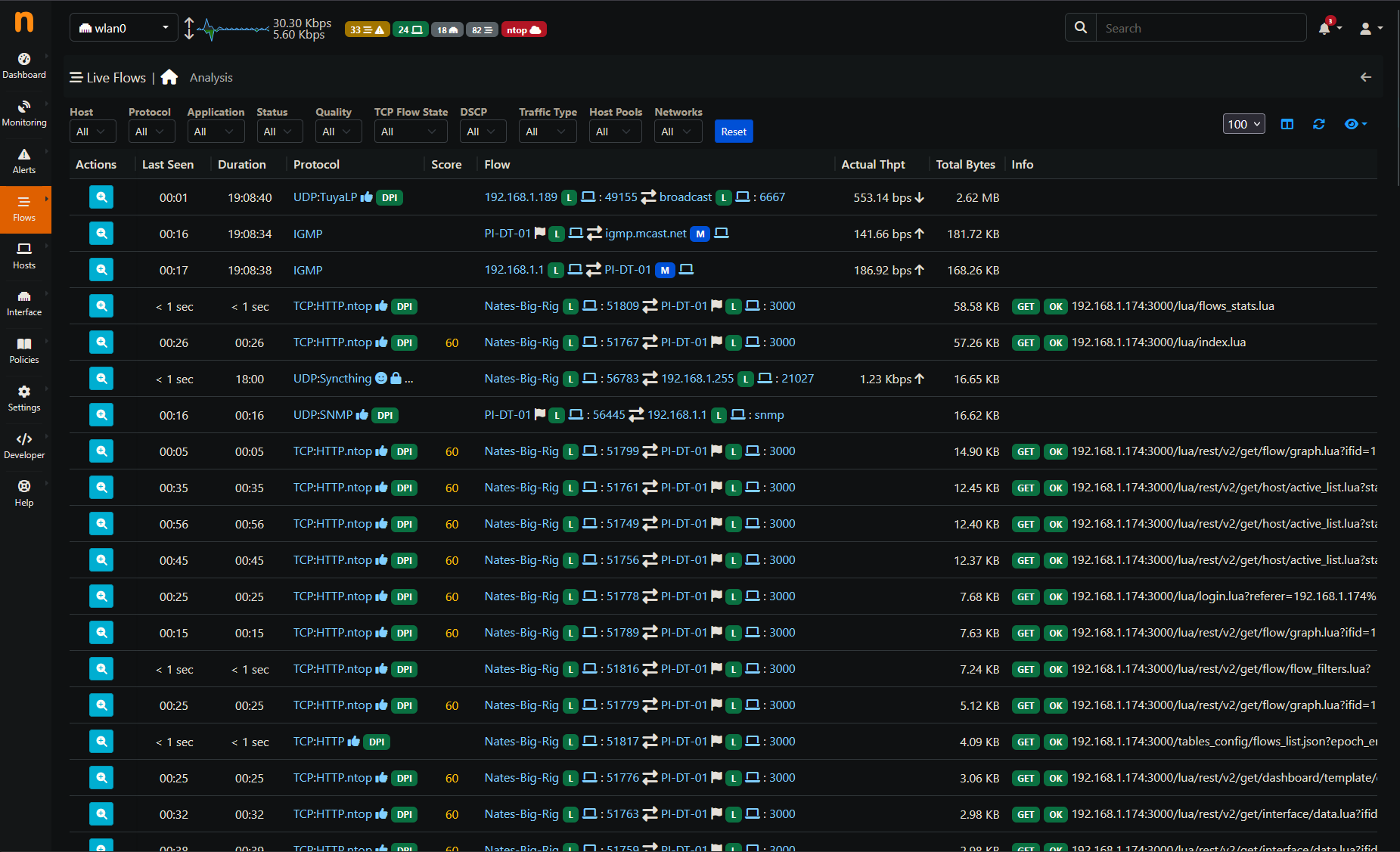Viewport: 1400px width, 852px height.
Task: Open the Hosts sidebar section
Action: (24, 256)
